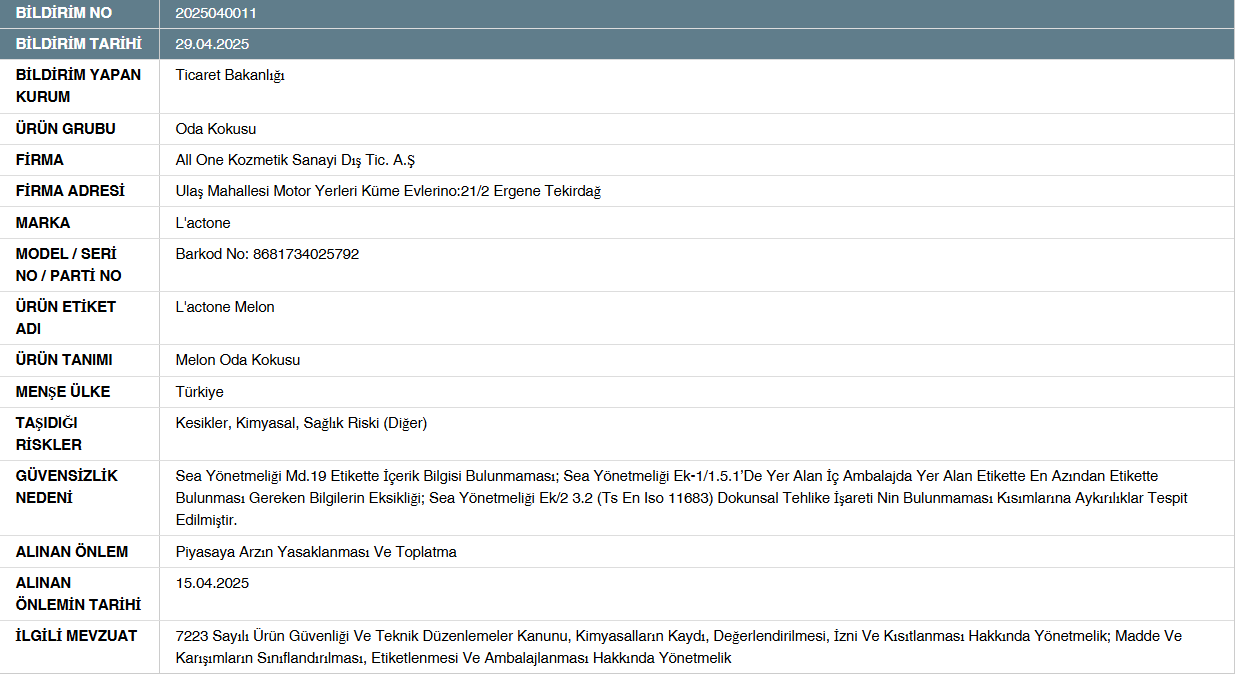Click the BİLDİRİM YAPAN KURUM label
The image size is (1238, 687).
[78, 86]
